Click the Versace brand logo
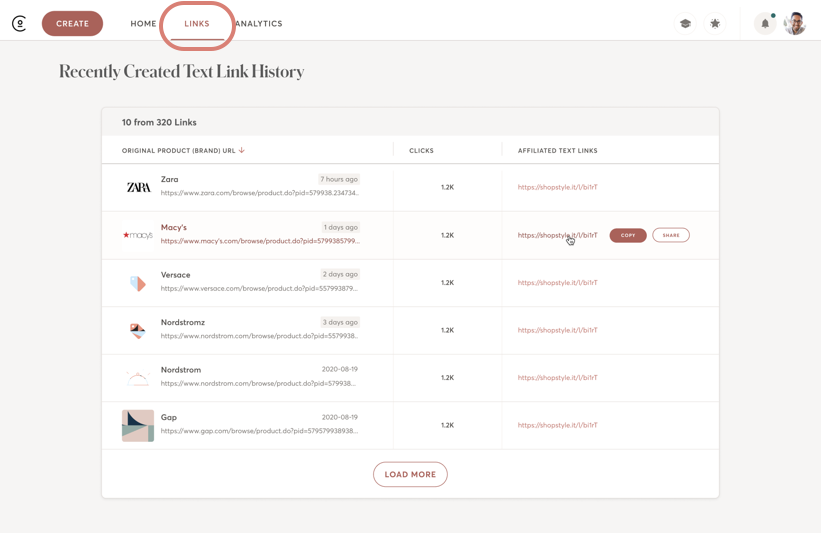The image size is (821, 533). [138, 283]
